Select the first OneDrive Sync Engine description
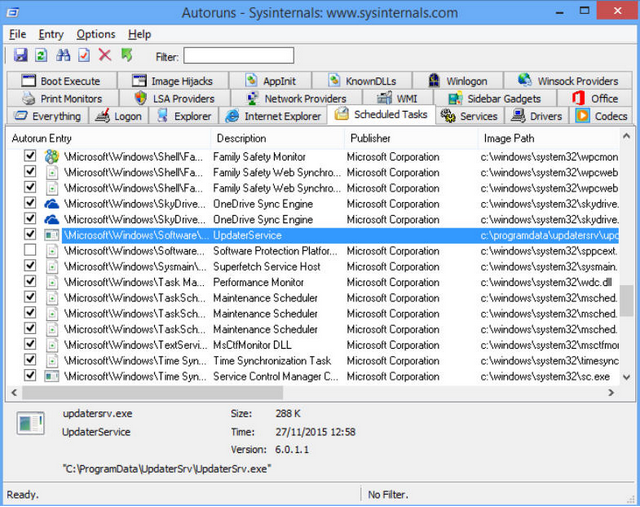The image size is (640, 507). click(x=263, y=204)
